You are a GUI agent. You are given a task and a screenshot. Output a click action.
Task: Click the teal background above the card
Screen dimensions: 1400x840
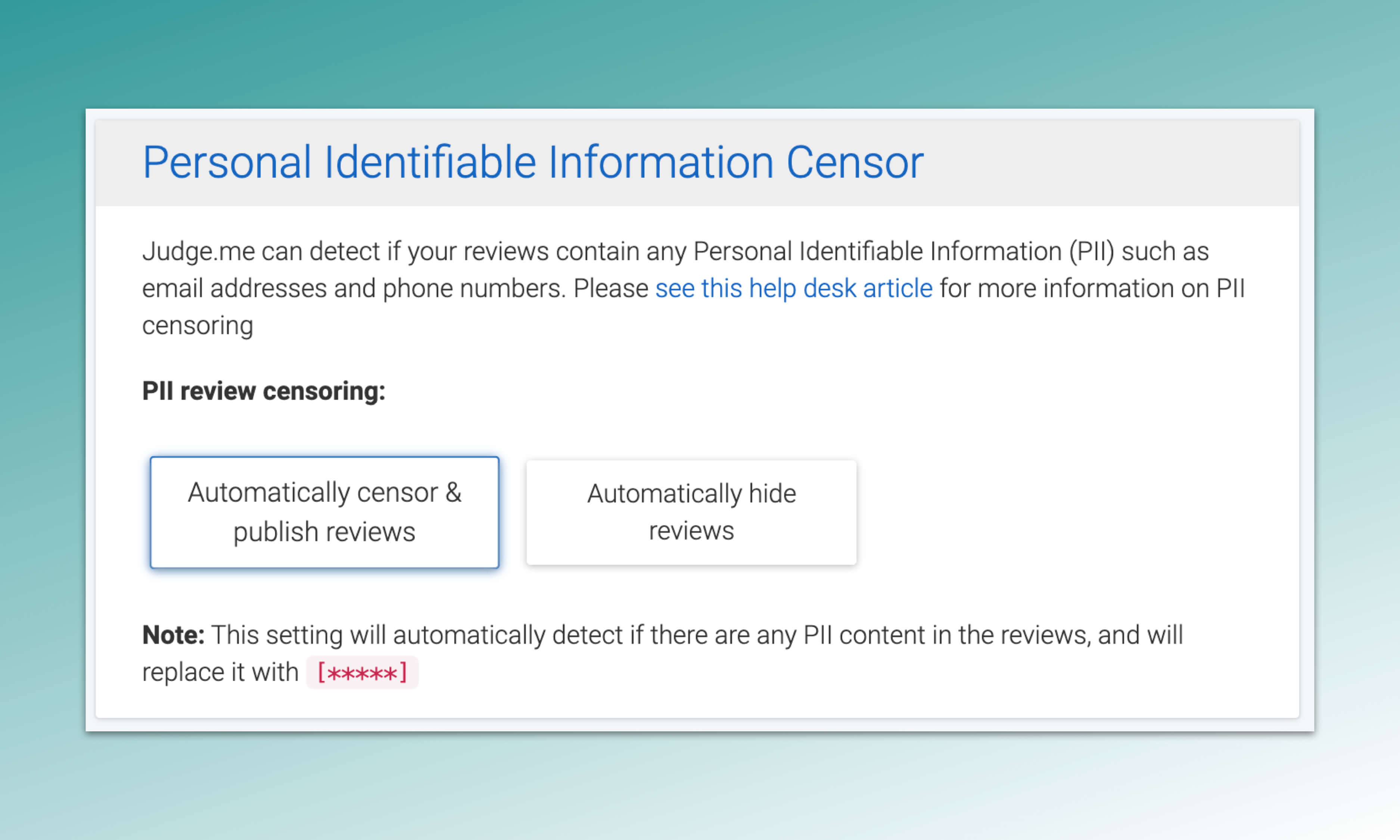[699, 54]
